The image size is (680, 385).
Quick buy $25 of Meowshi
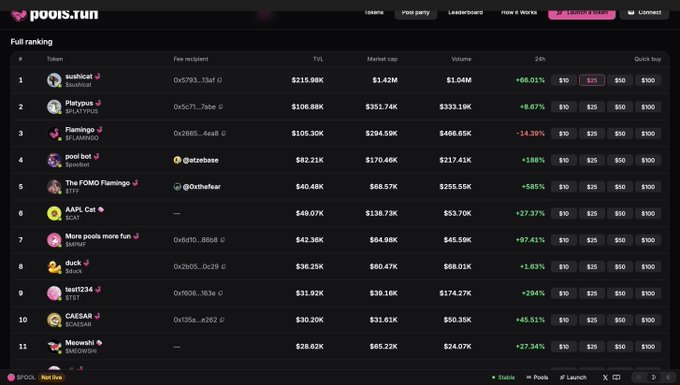coord(592,347)
